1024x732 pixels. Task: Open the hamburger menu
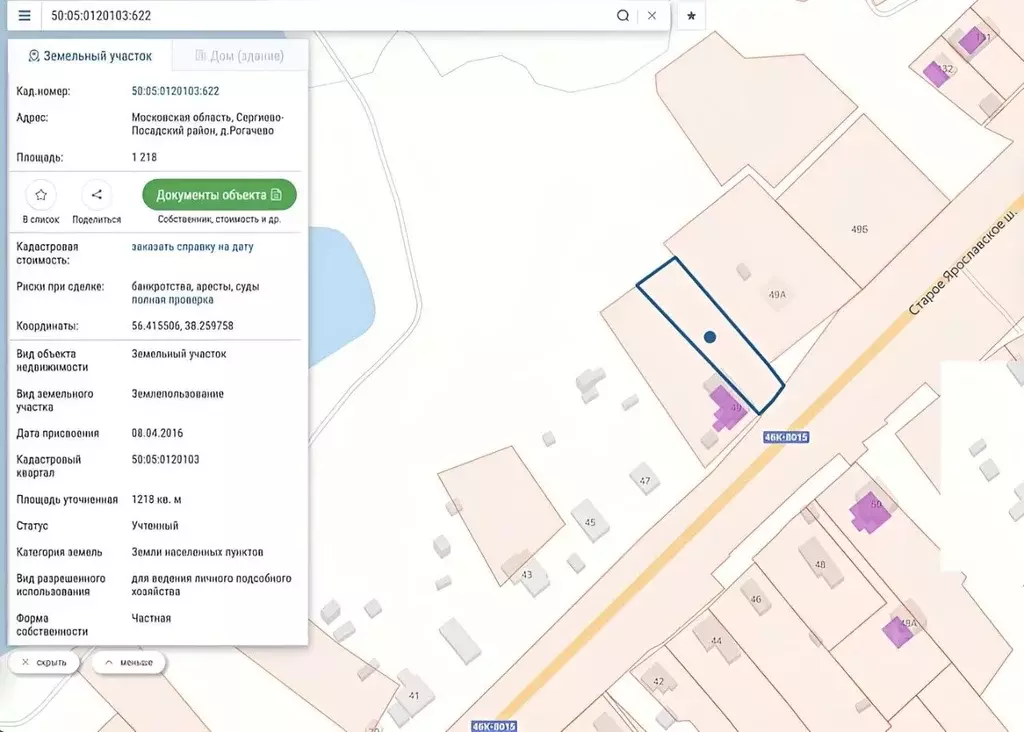pos(24,16)
